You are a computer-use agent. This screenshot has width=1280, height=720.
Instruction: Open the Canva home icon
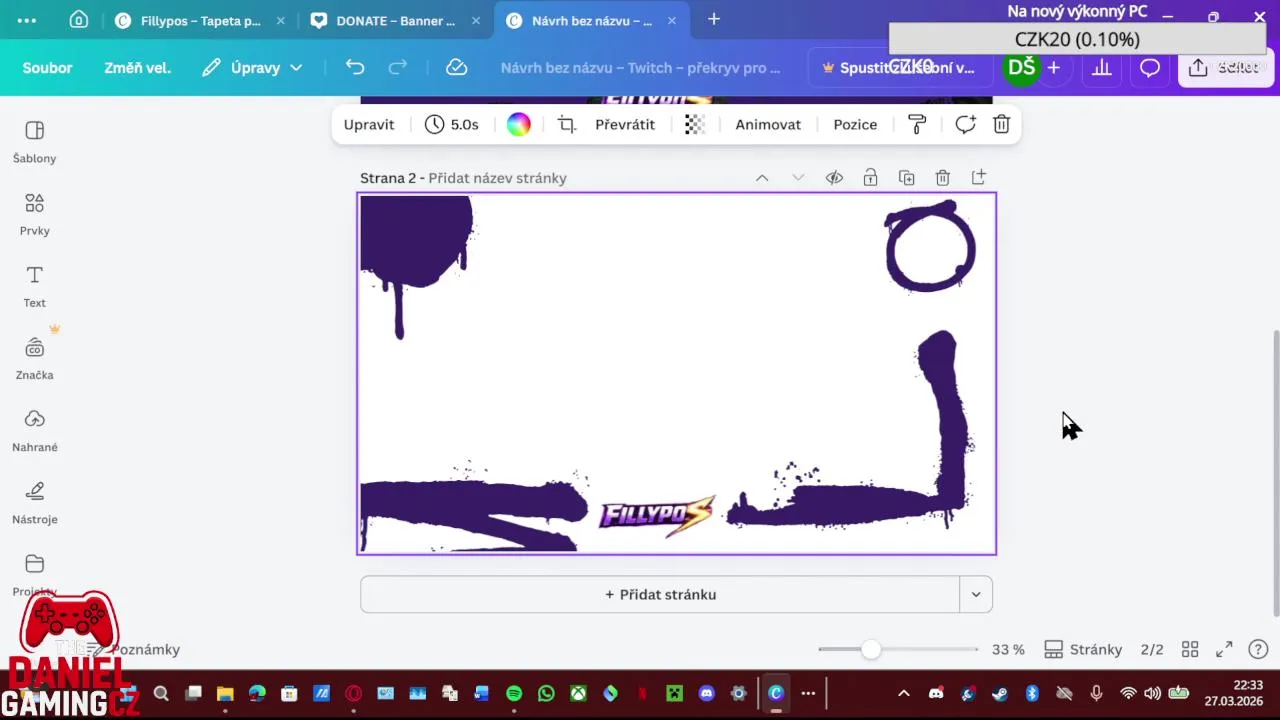point(78,20)
